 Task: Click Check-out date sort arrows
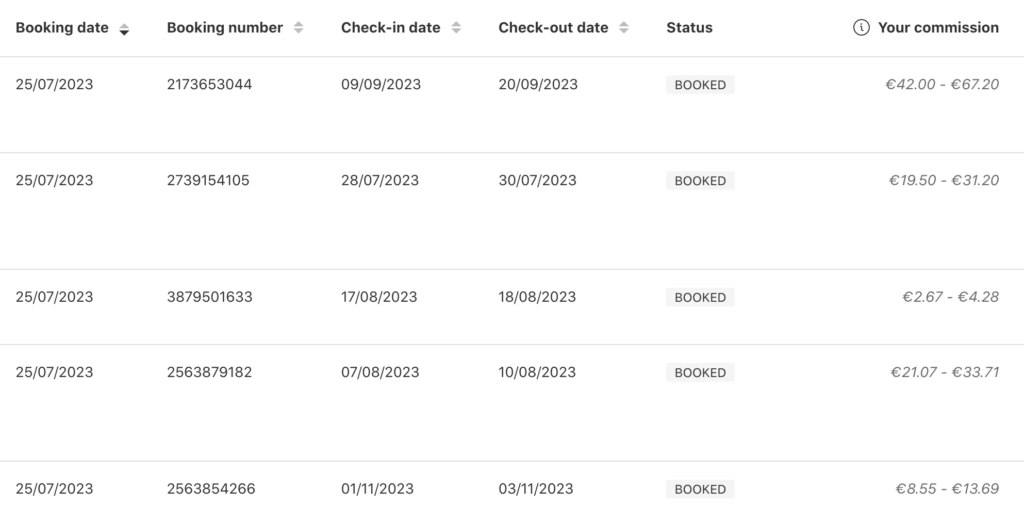tap(624, 29)
